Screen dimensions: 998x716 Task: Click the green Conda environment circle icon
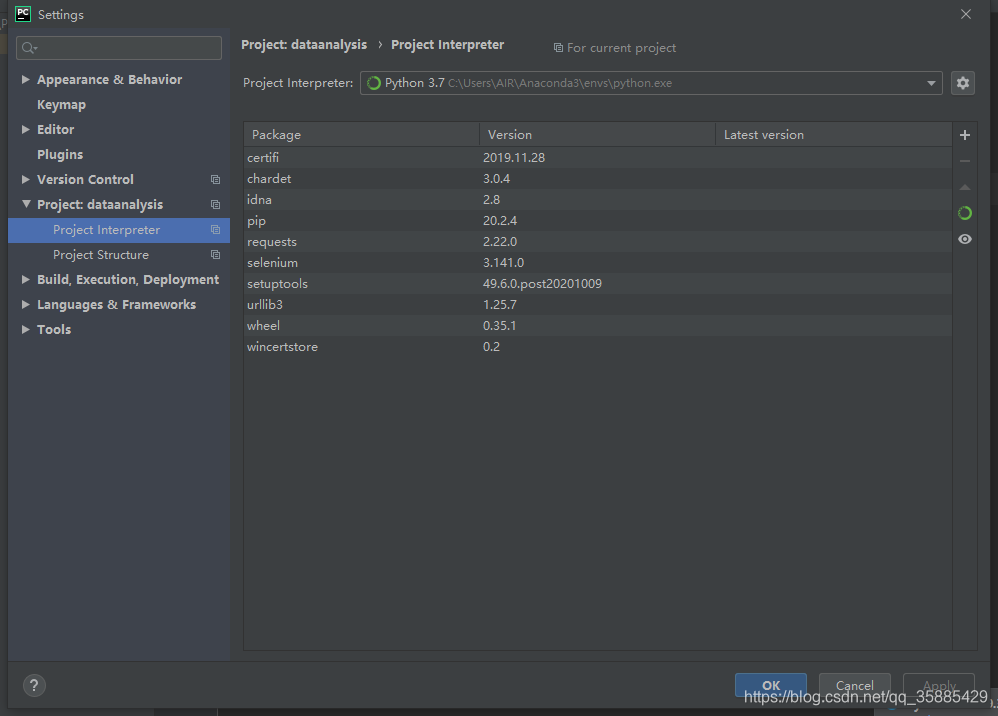point(965,213)
